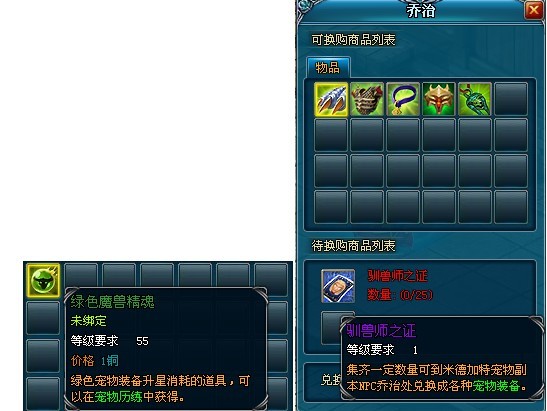The image size is (547, 411).
Task: Click the empty inventory slot below beast soul
Action: pyautogui.click(x=43, y=318)
